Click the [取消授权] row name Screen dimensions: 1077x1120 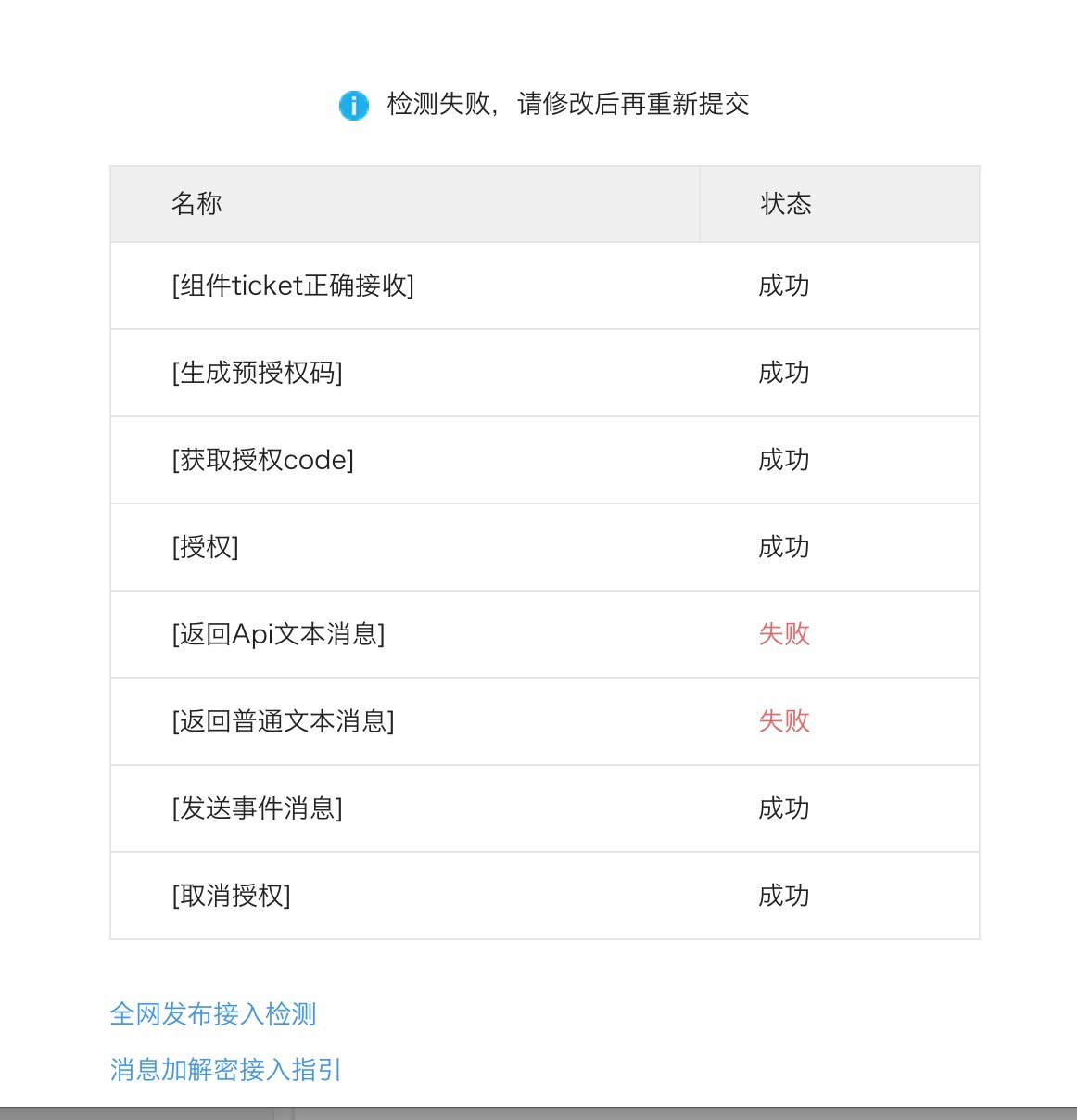[x=231, y=896]
